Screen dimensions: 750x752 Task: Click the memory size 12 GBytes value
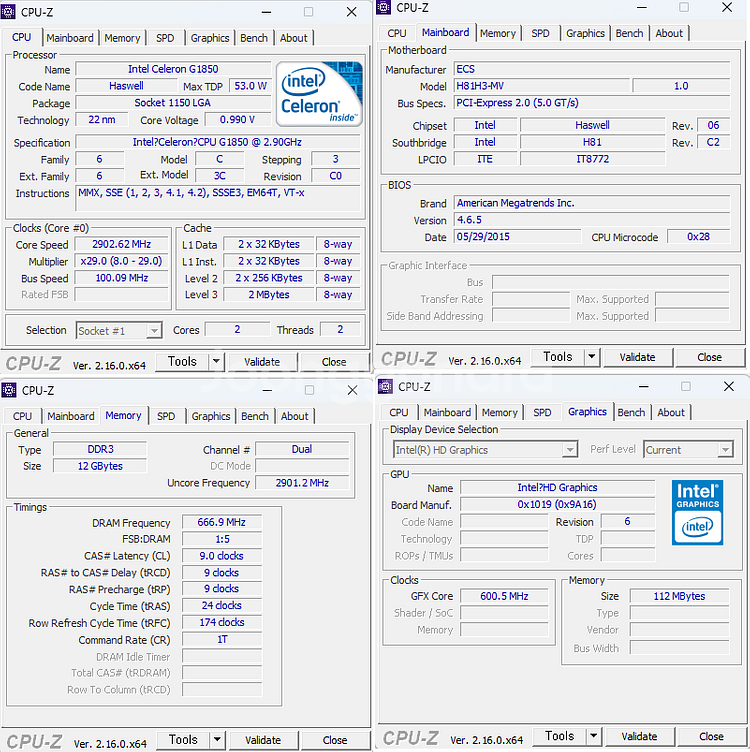(100, 466)
